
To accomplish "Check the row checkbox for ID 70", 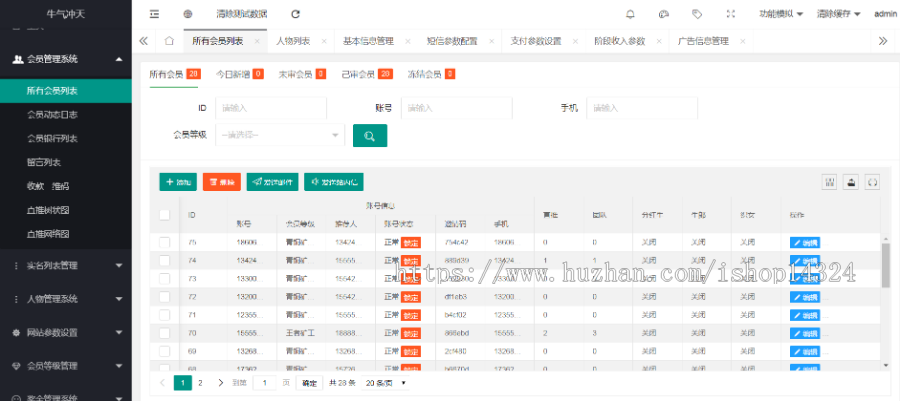I will pyautogui.click(x=165, y=333).
